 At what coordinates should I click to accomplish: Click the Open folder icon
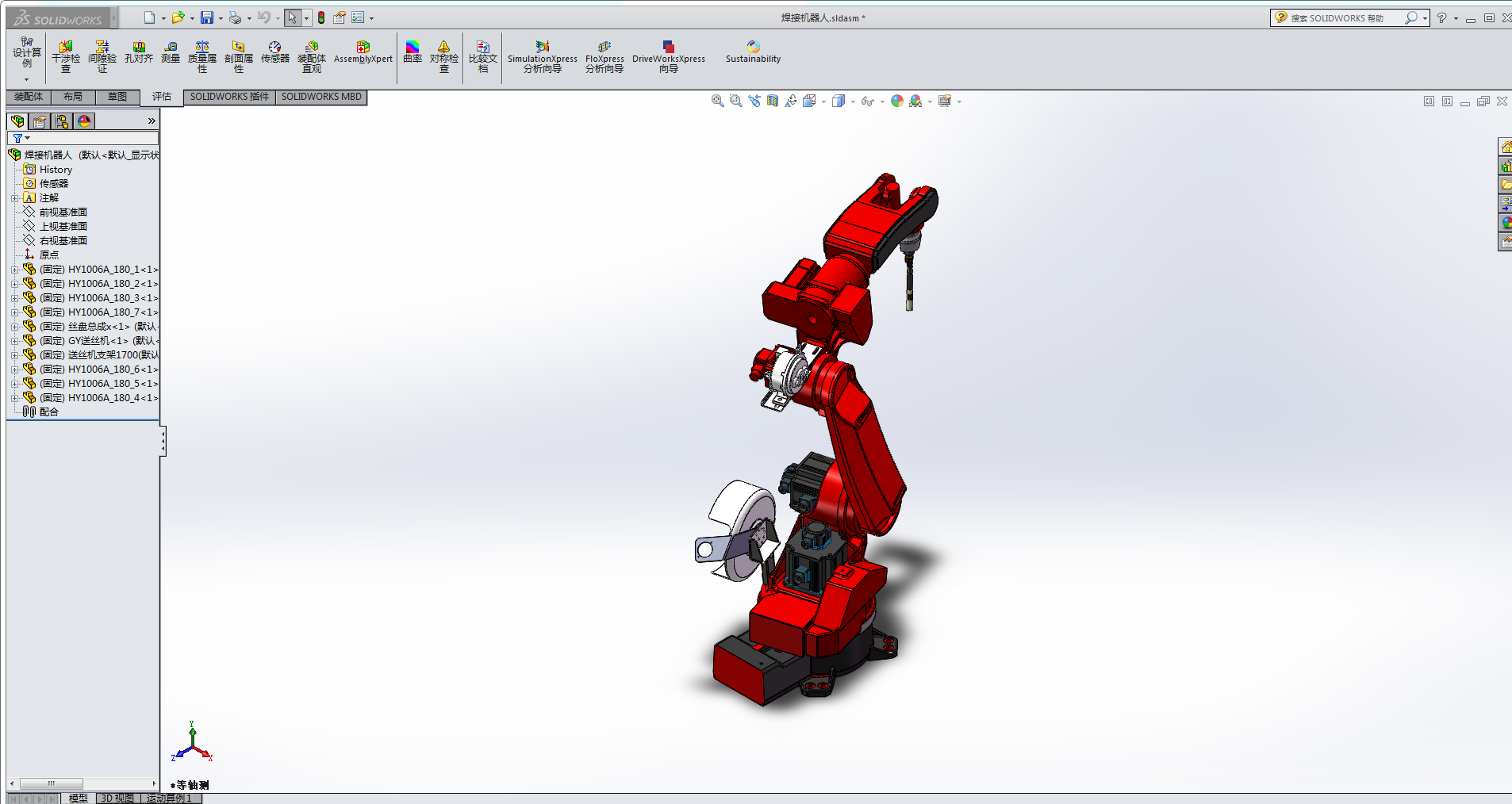(178, 17)
